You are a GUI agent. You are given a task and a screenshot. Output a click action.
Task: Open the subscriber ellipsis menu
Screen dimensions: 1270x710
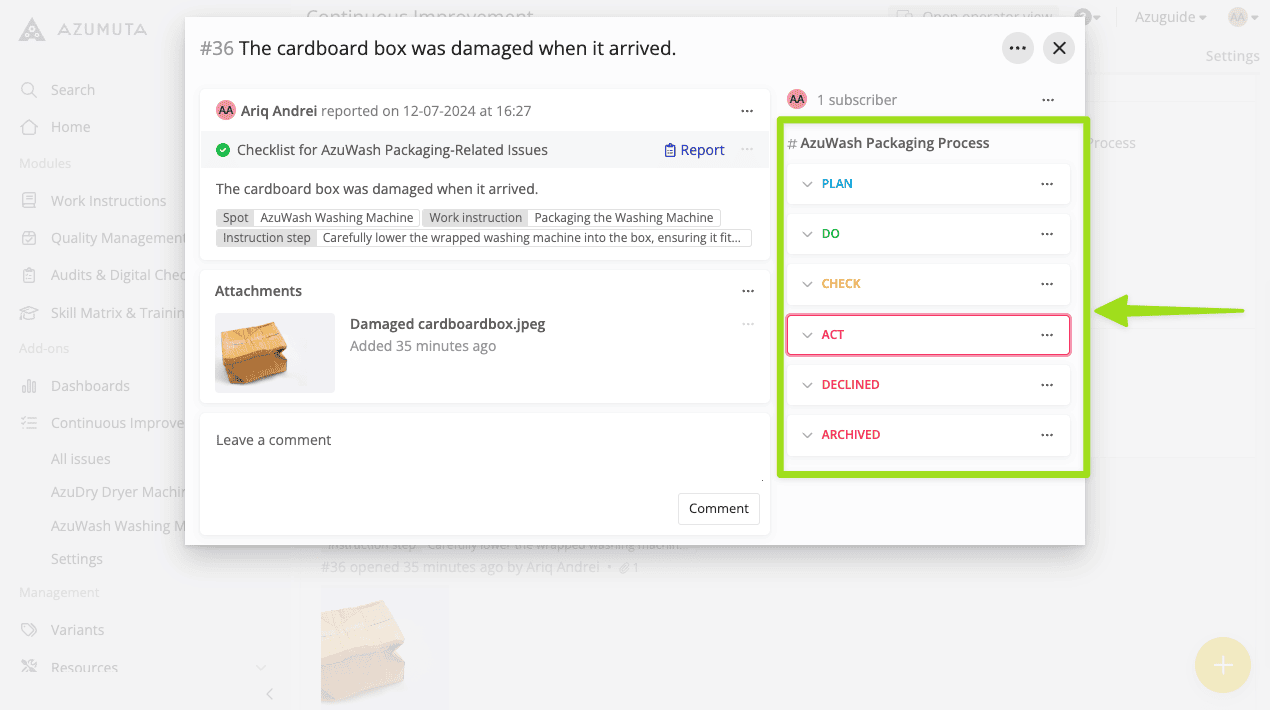pos(1047,100)
